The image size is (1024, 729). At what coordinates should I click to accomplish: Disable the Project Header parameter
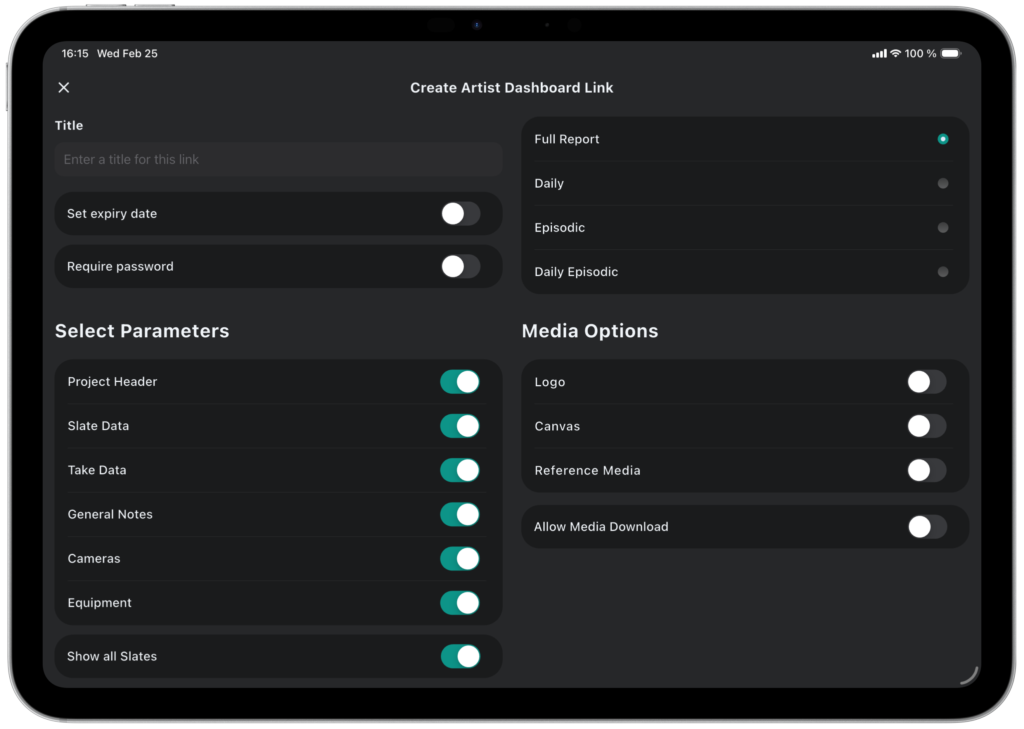click(460, 382)
